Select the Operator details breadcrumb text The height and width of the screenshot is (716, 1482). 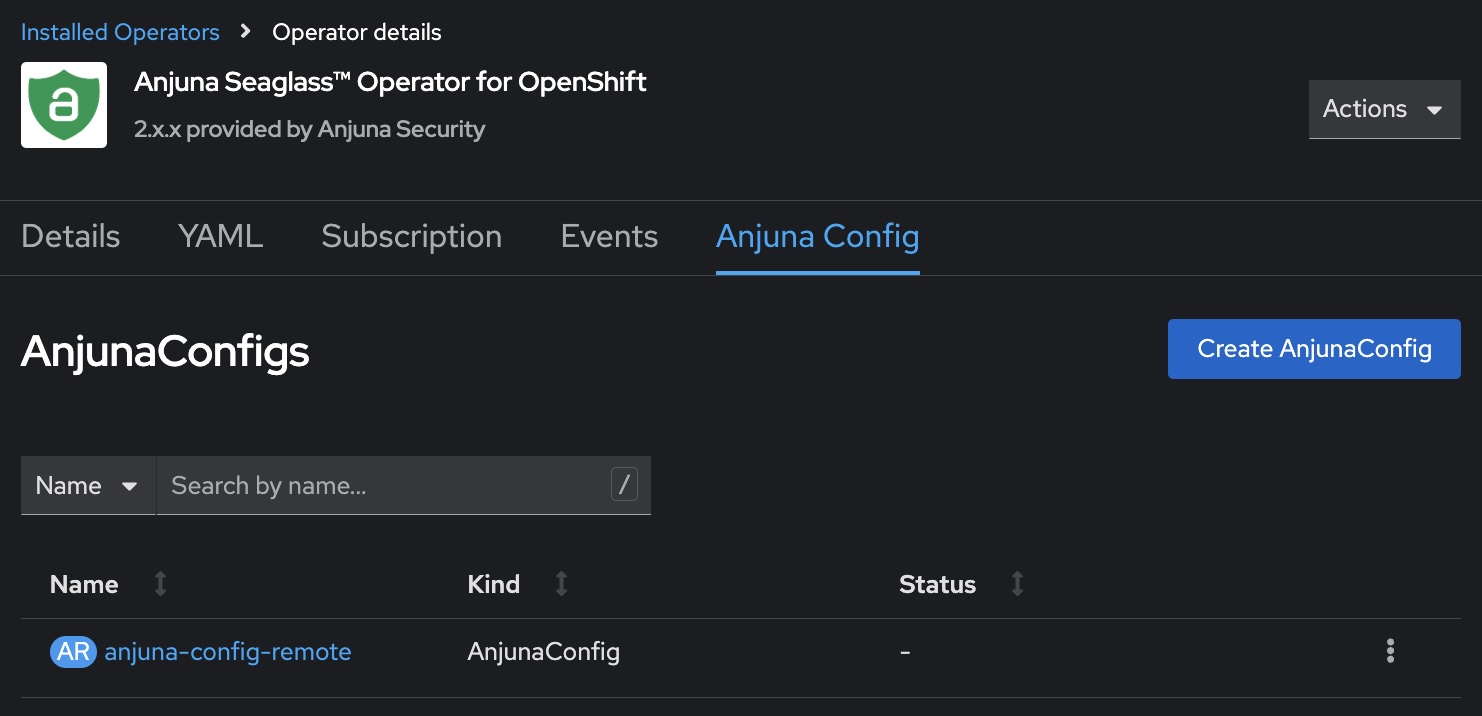tap(356, 32)
